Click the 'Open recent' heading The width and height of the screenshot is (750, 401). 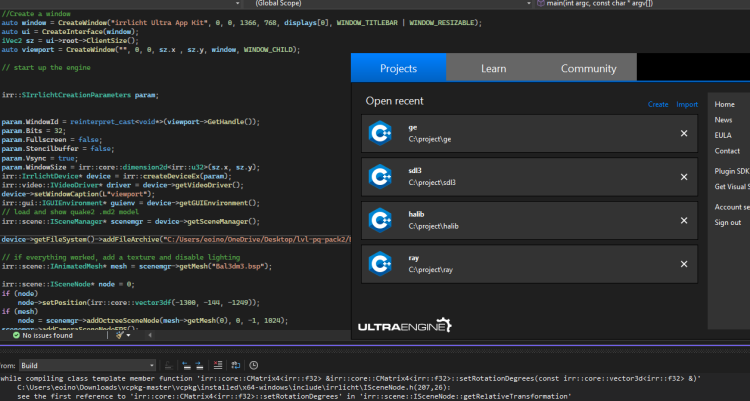[394, 101]
